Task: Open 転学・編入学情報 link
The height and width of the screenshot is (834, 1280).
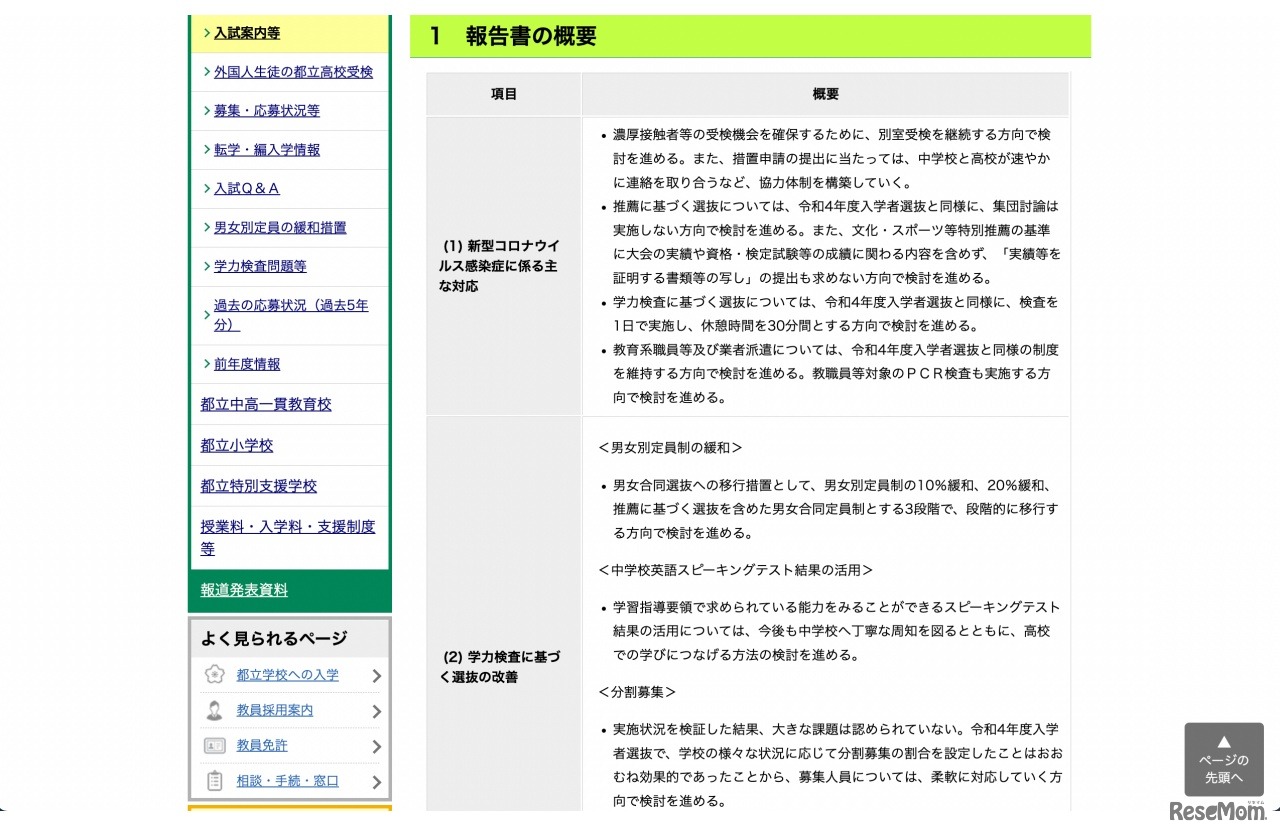Action: click(x=267, y=150)
